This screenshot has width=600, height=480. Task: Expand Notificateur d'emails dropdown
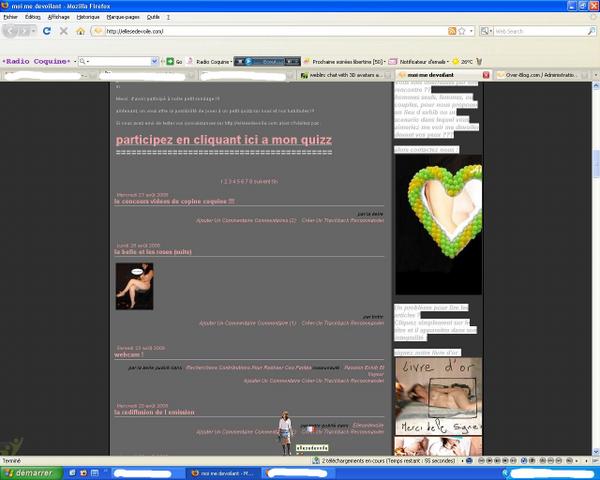pyautogui.click(x=448, y=61)
